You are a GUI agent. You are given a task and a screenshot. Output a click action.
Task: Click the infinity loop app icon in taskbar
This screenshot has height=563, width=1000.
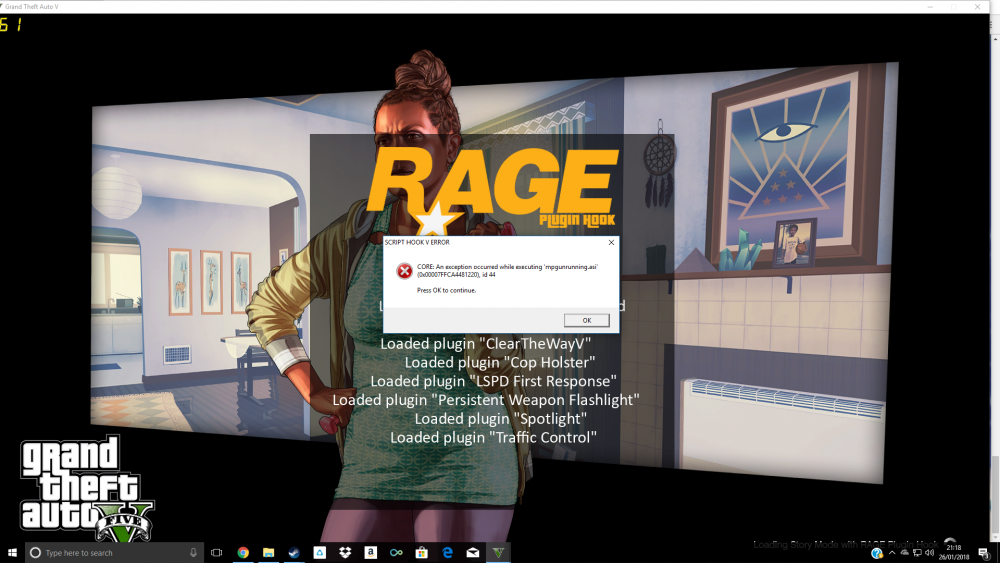(396, 553)
